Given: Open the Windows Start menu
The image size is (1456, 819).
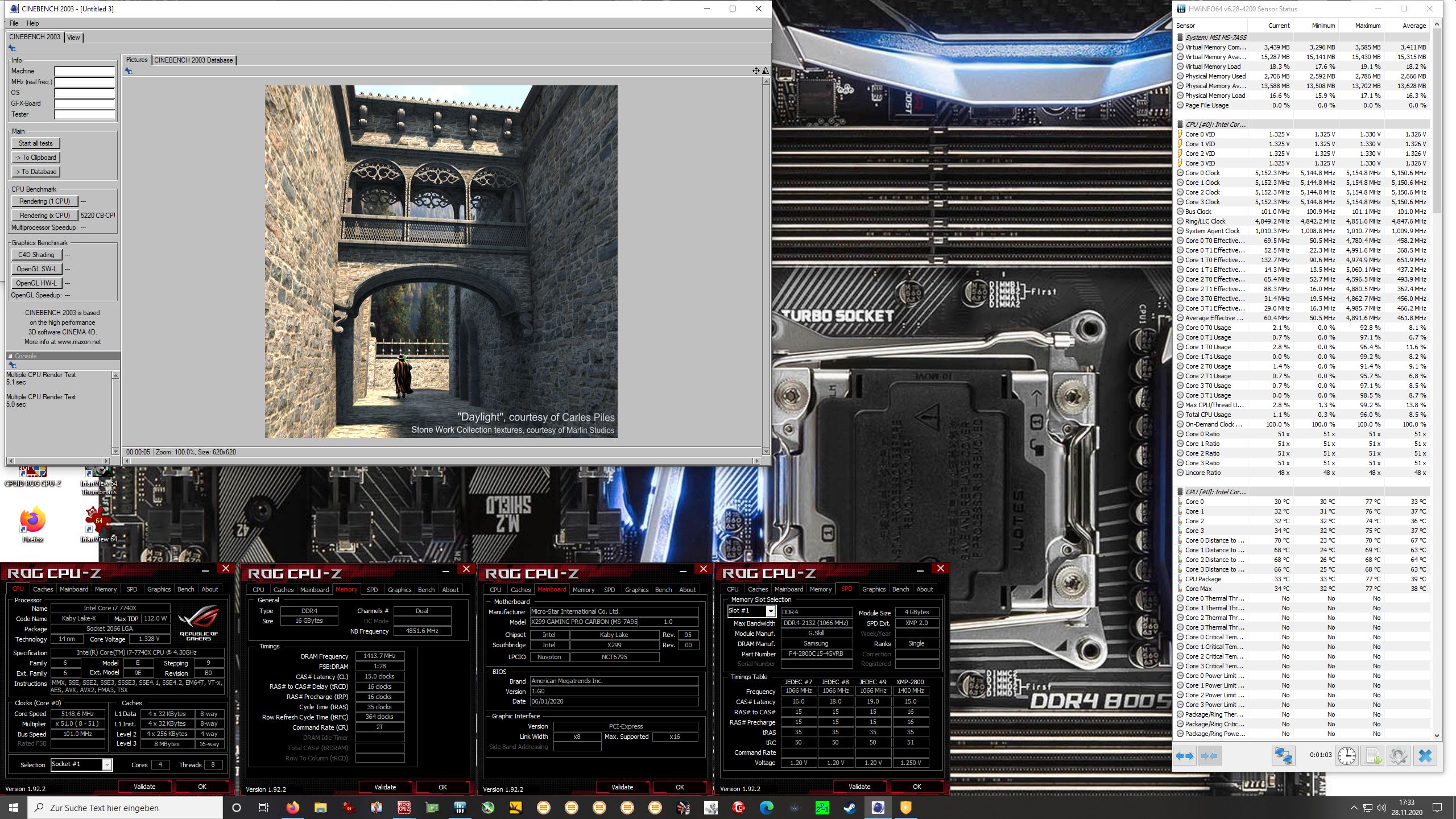Looking at the screenshot, I should point(14,808).
